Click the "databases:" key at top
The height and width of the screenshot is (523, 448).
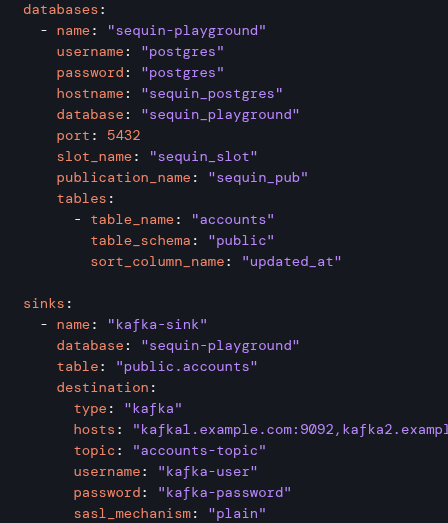[64, 10]
